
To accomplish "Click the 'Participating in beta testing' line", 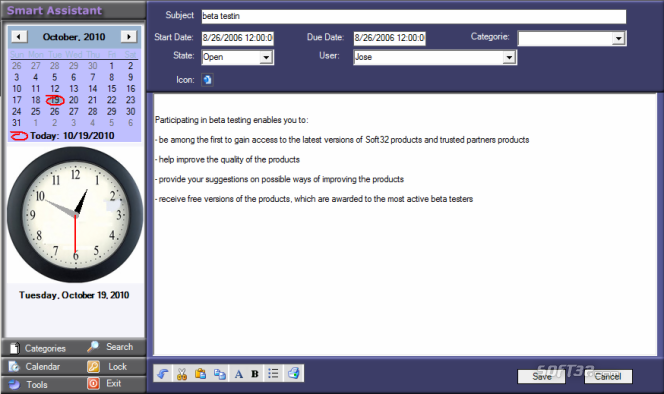I will 232,120.
